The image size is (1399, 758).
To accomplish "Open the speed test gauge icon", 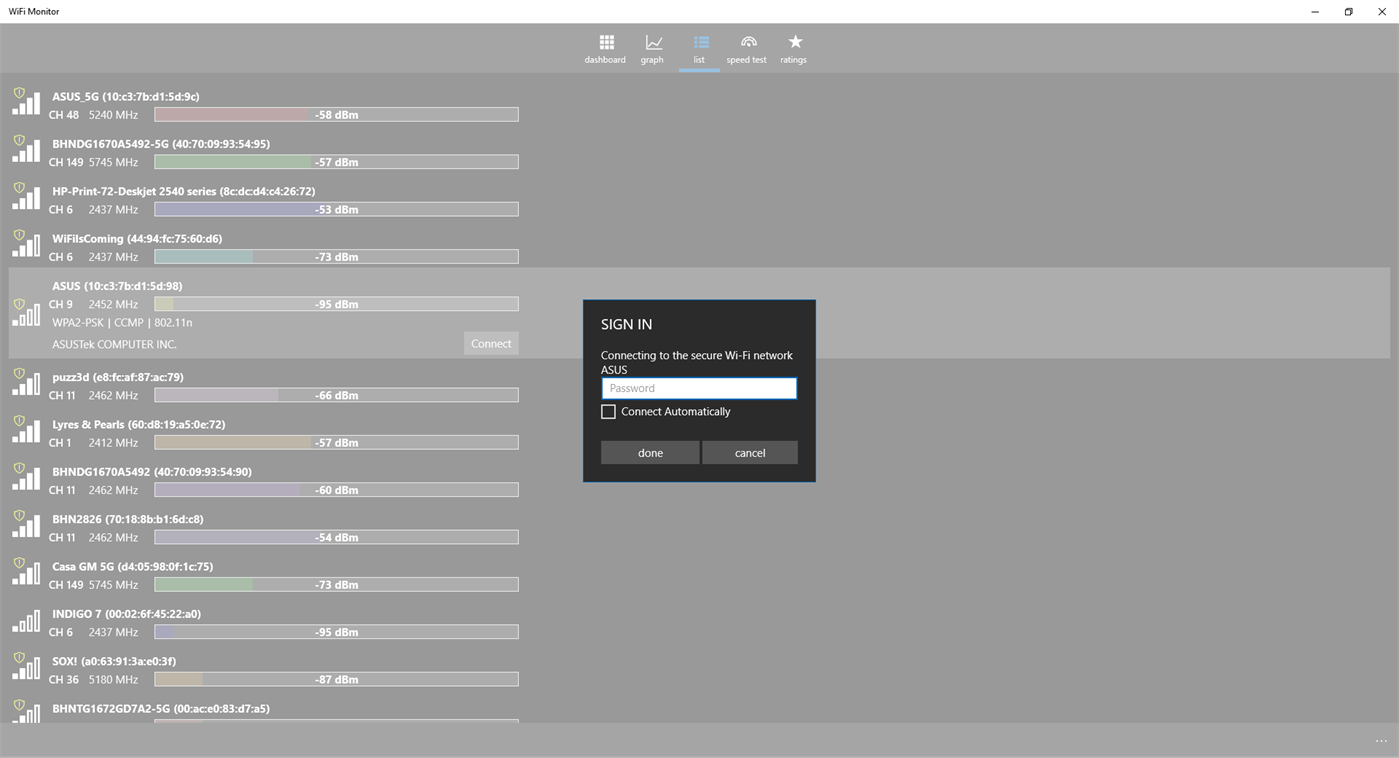I will [x=746, y=48].
